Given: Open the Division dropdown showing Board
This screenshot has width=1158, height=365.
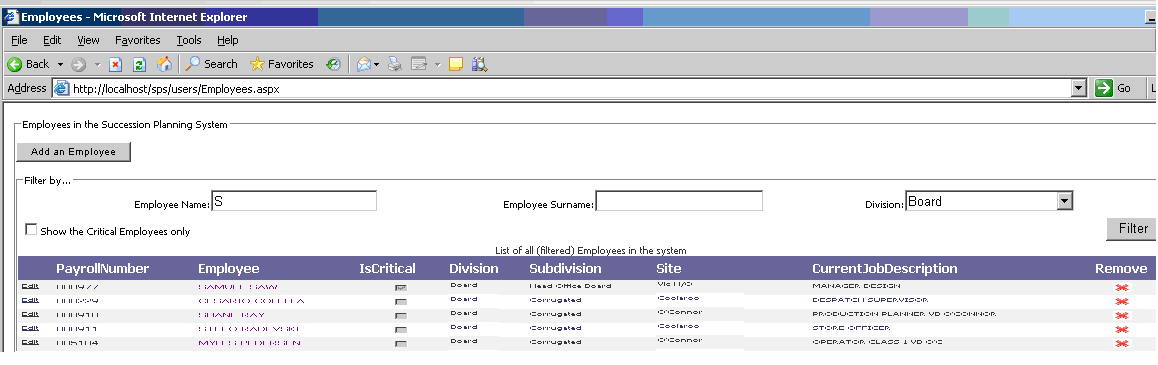Looking at the screenshot, I should click(989, 201).
